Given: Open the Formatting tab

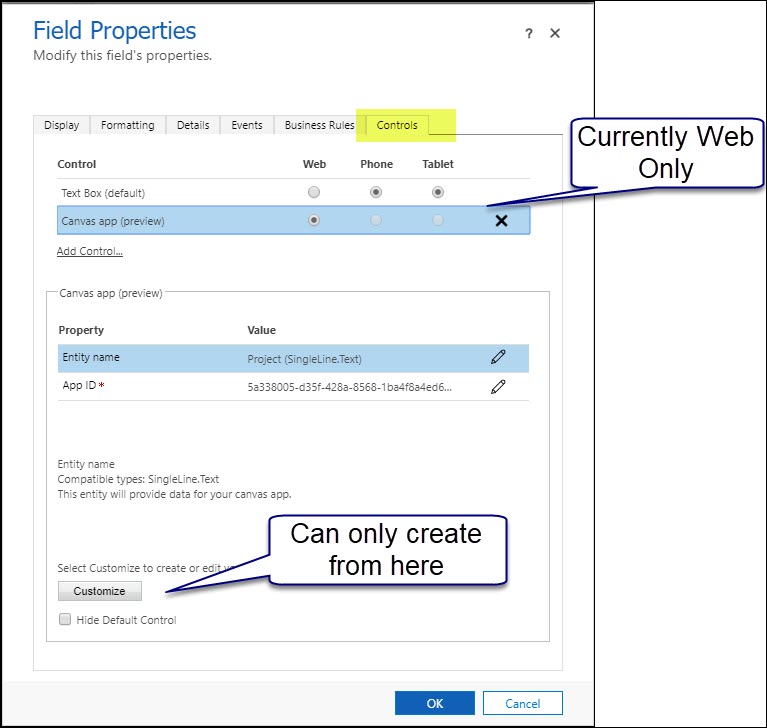Looking at the screenshot, I should pos(128,125).
